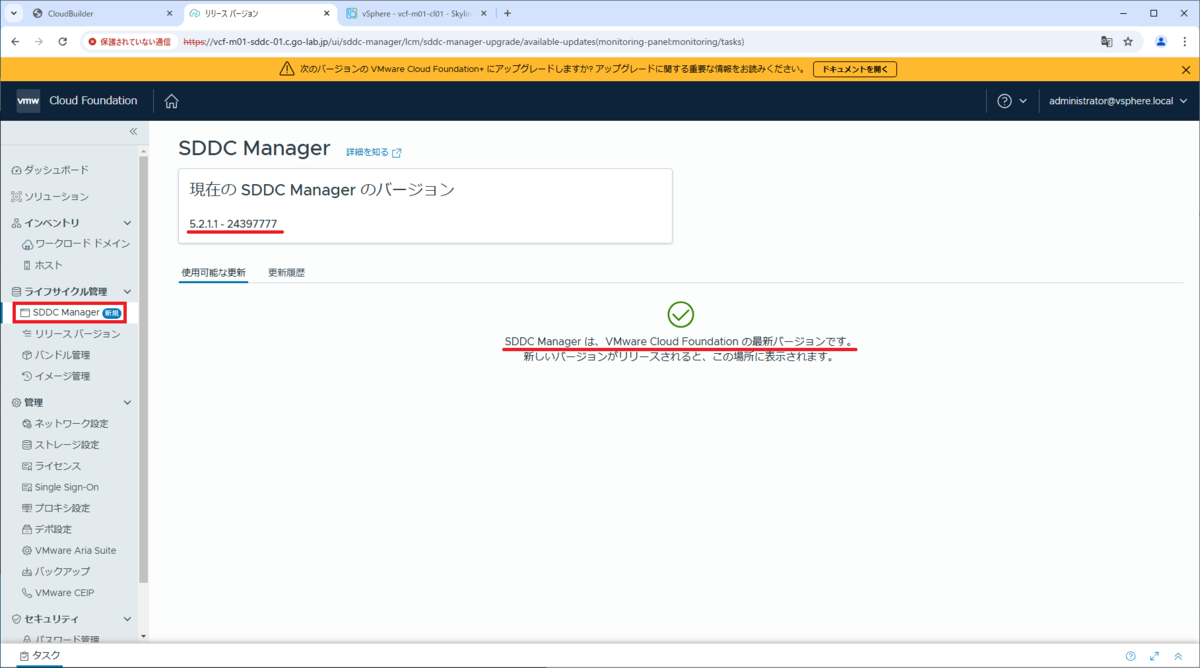
Task: Select the リリース バージョン browser tab
Action: pos(259,13)
